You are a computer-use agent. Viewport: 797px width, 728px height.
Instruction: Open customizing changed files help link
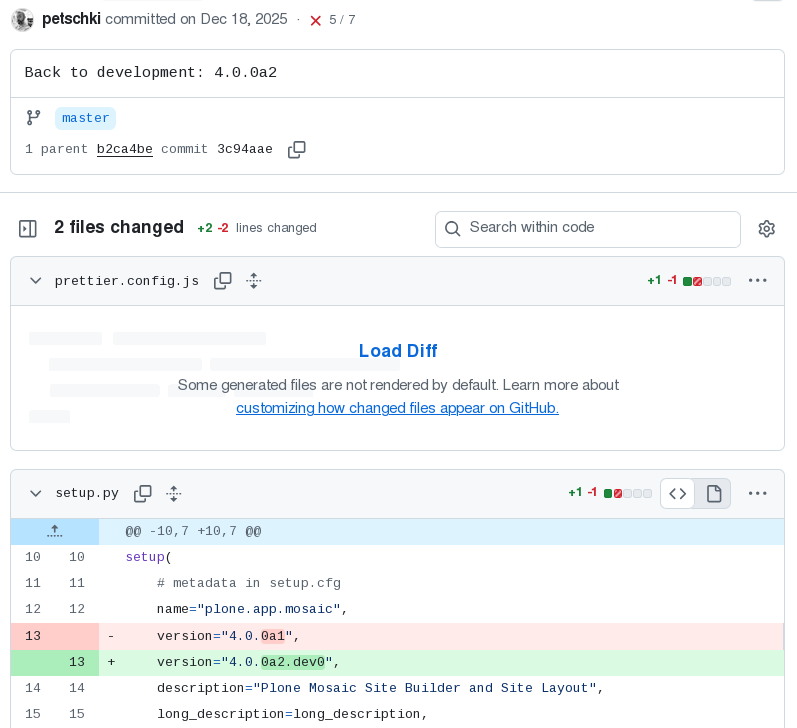[x=397, y=408]
